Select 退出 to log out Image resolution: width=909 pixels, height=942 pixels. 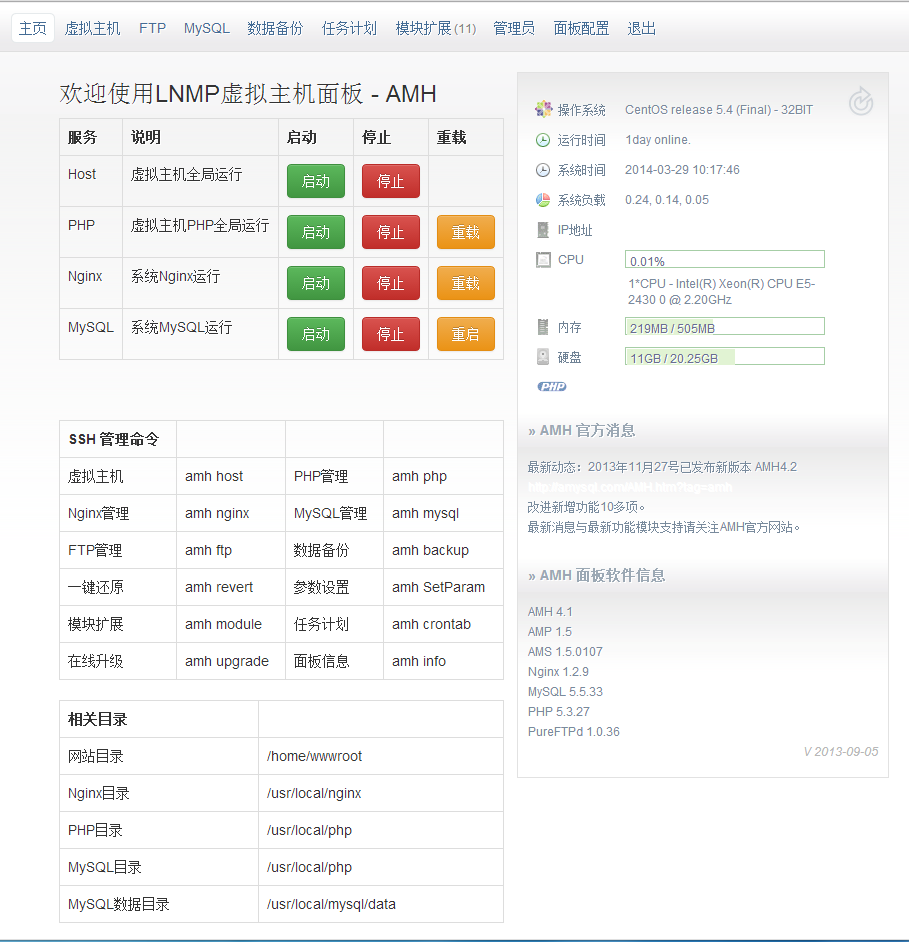641,29
